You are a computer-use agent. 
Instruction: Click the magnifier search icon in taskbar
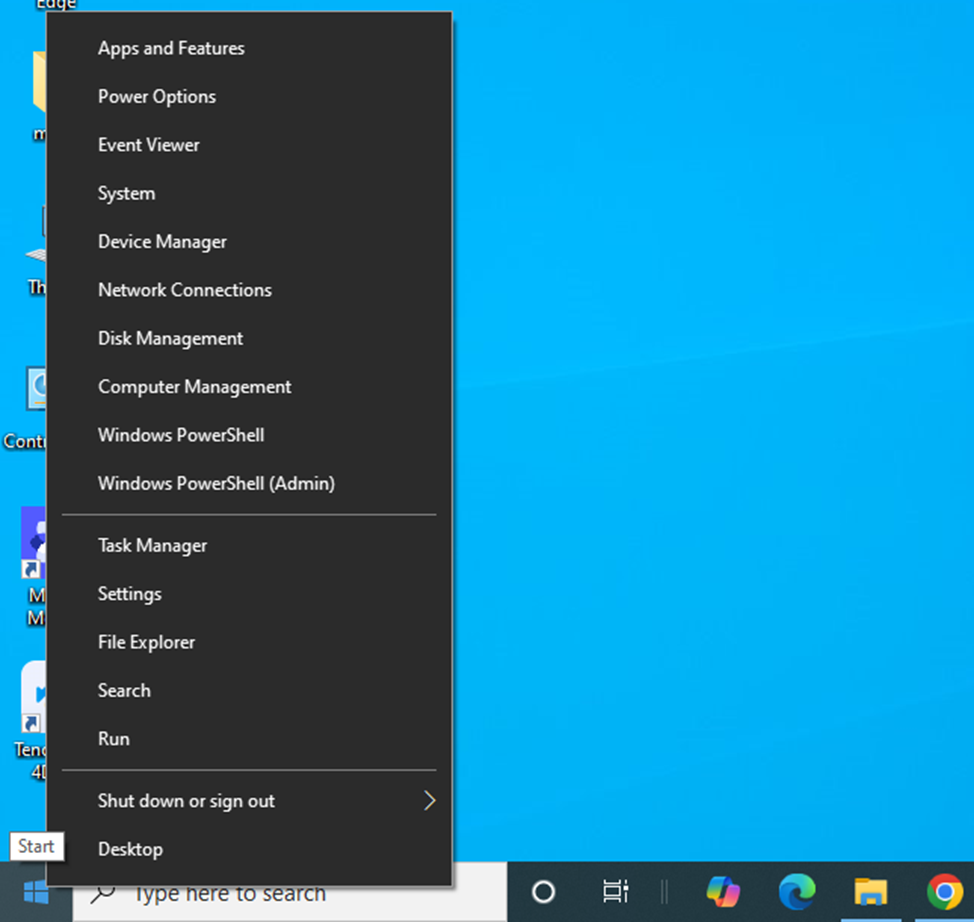coord(103,893)
